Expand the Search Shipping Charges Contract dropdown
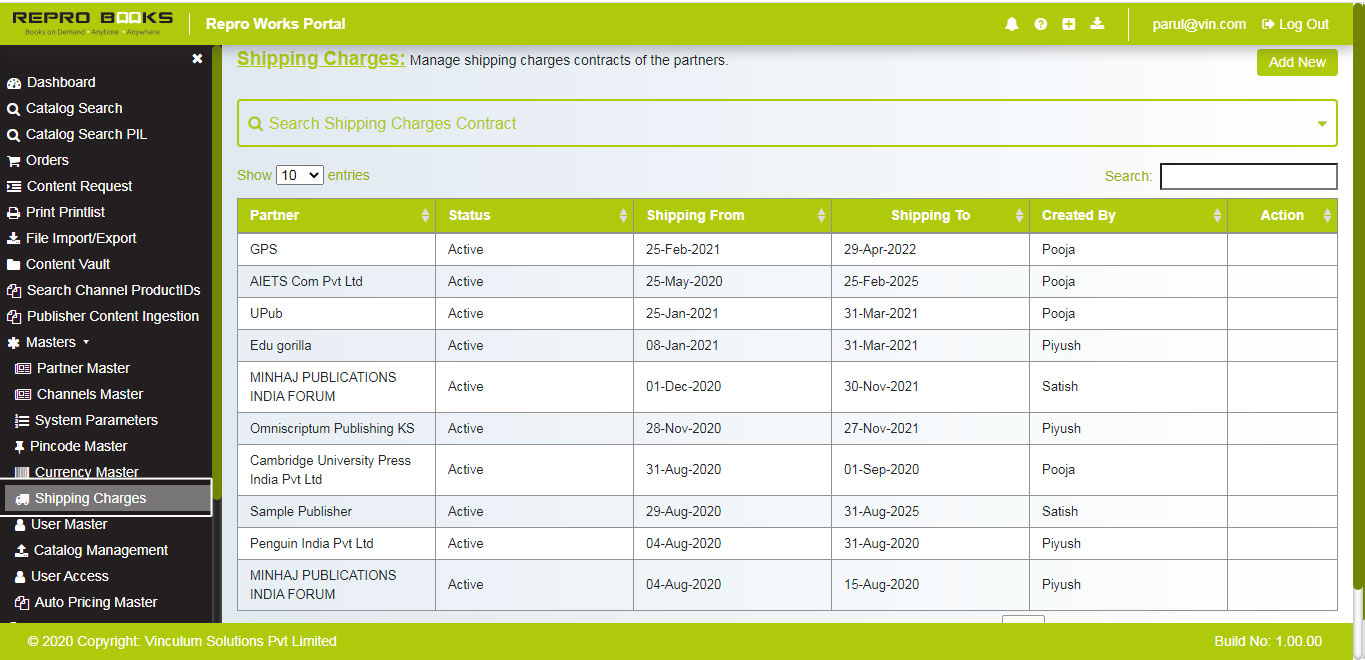The width and height of the screenshot is (1365, 660). pyautogui.click(x=1322, y=123)
